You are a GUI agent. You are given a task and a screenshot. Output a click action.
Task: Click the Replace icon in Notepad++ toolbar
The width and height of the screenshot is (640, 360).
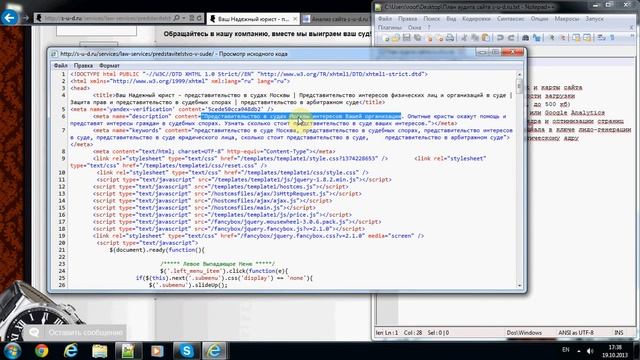click(x=536, y=38)
